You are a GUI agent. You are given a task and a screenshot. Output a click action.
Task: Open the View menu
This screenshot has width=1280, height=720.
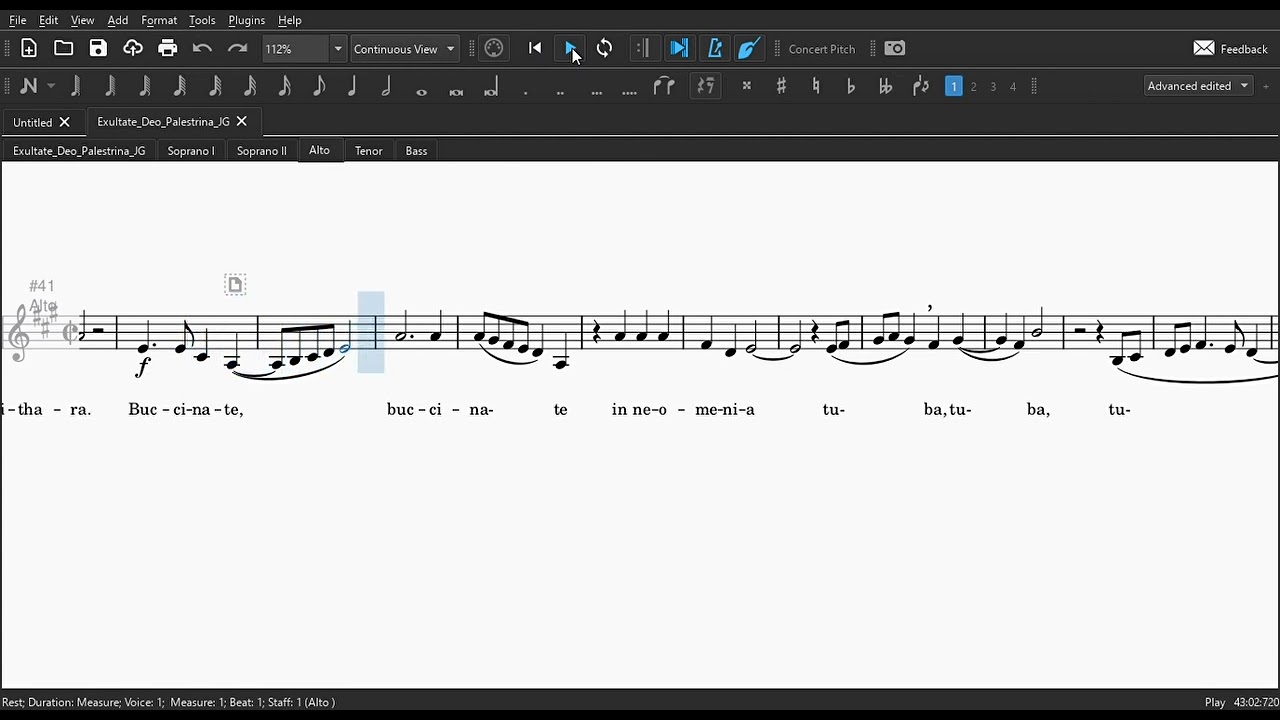click(x=83, y=20)
